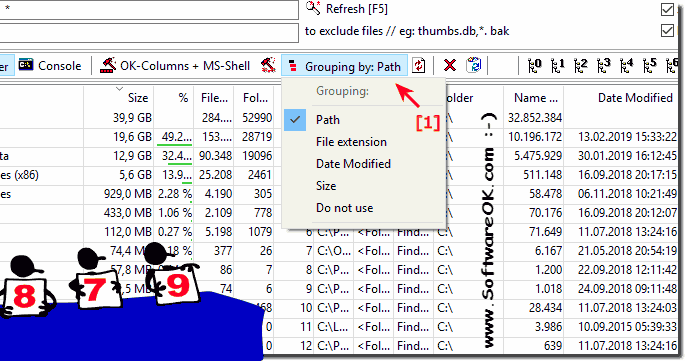The height and width of the screenshot is (361, 685).
Task: Click the 3.986 name value cell
Action: pos(548,327)
